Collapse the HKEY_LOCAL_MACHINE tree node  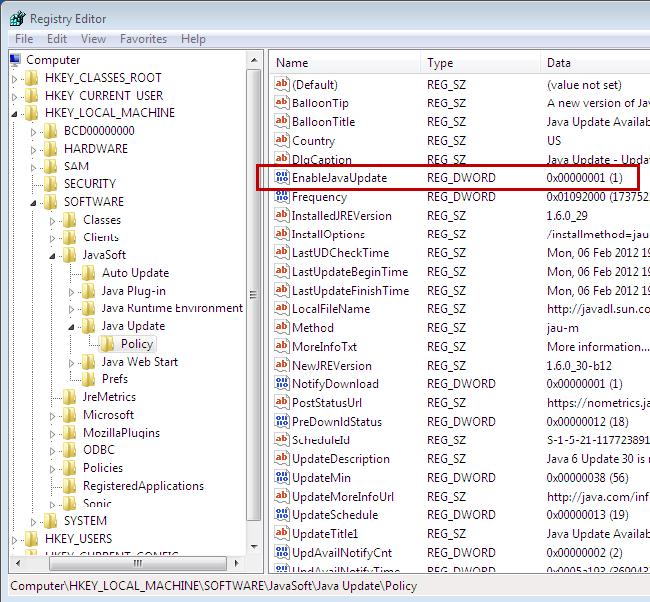pos(14,113)
